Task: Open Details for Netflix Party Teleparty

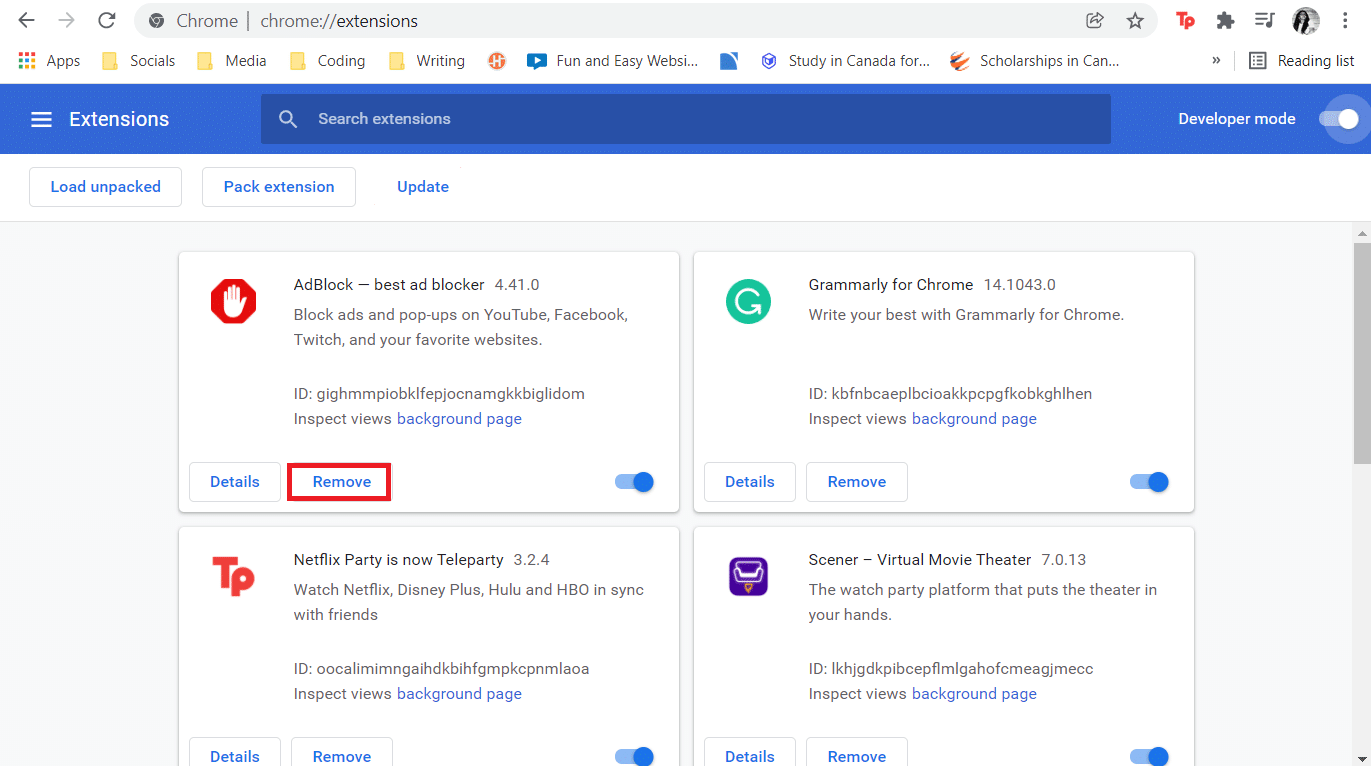Action: click(x=235, y=752)
